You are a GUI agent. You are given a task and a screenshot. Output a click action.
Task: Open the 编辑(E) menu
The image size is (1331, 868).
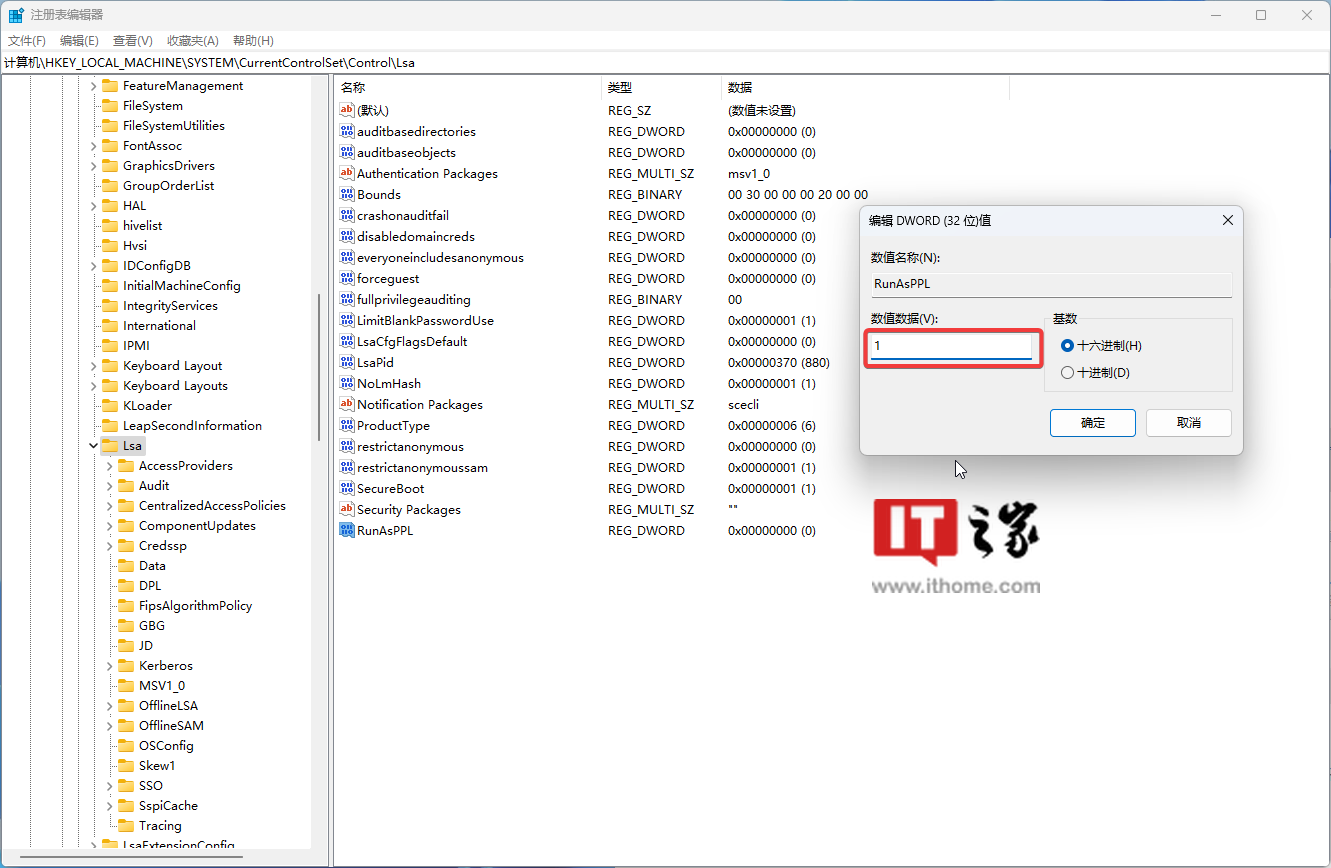(x=79, y=40)
